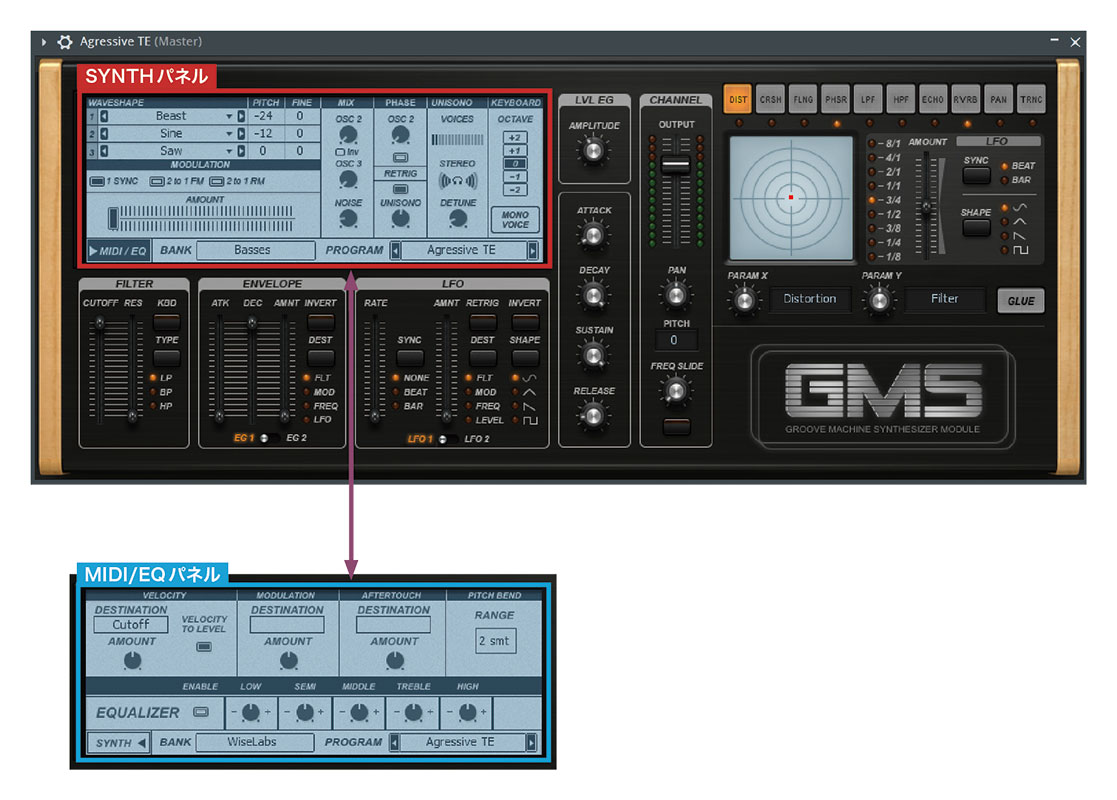The height and width of the screenshot is (800, 1117).
Task: Open the plugin options gear icon
Action: [65, 42]
